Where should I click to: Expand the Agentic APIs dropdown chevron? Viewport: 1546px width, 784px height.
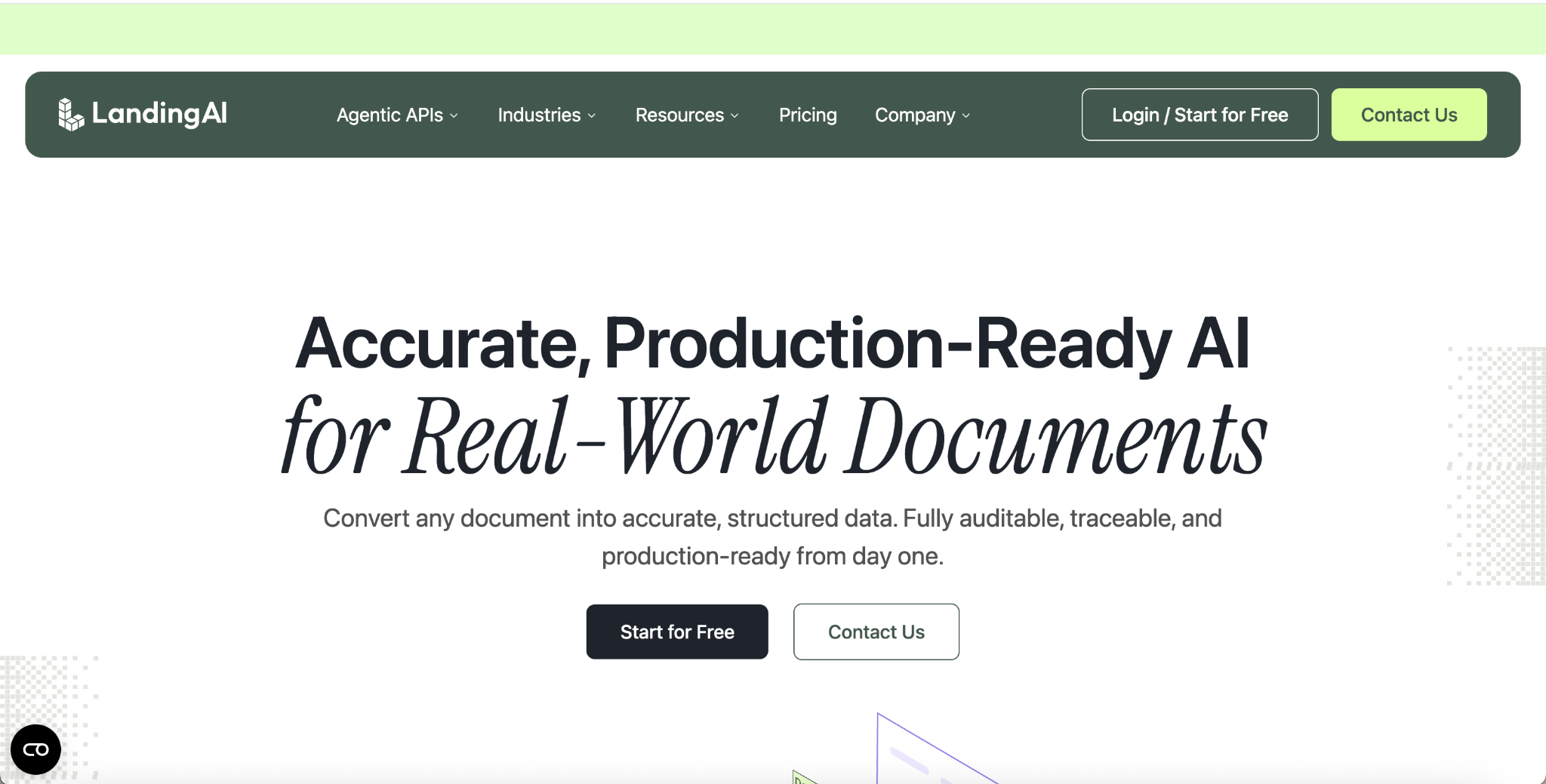(454, 116)
